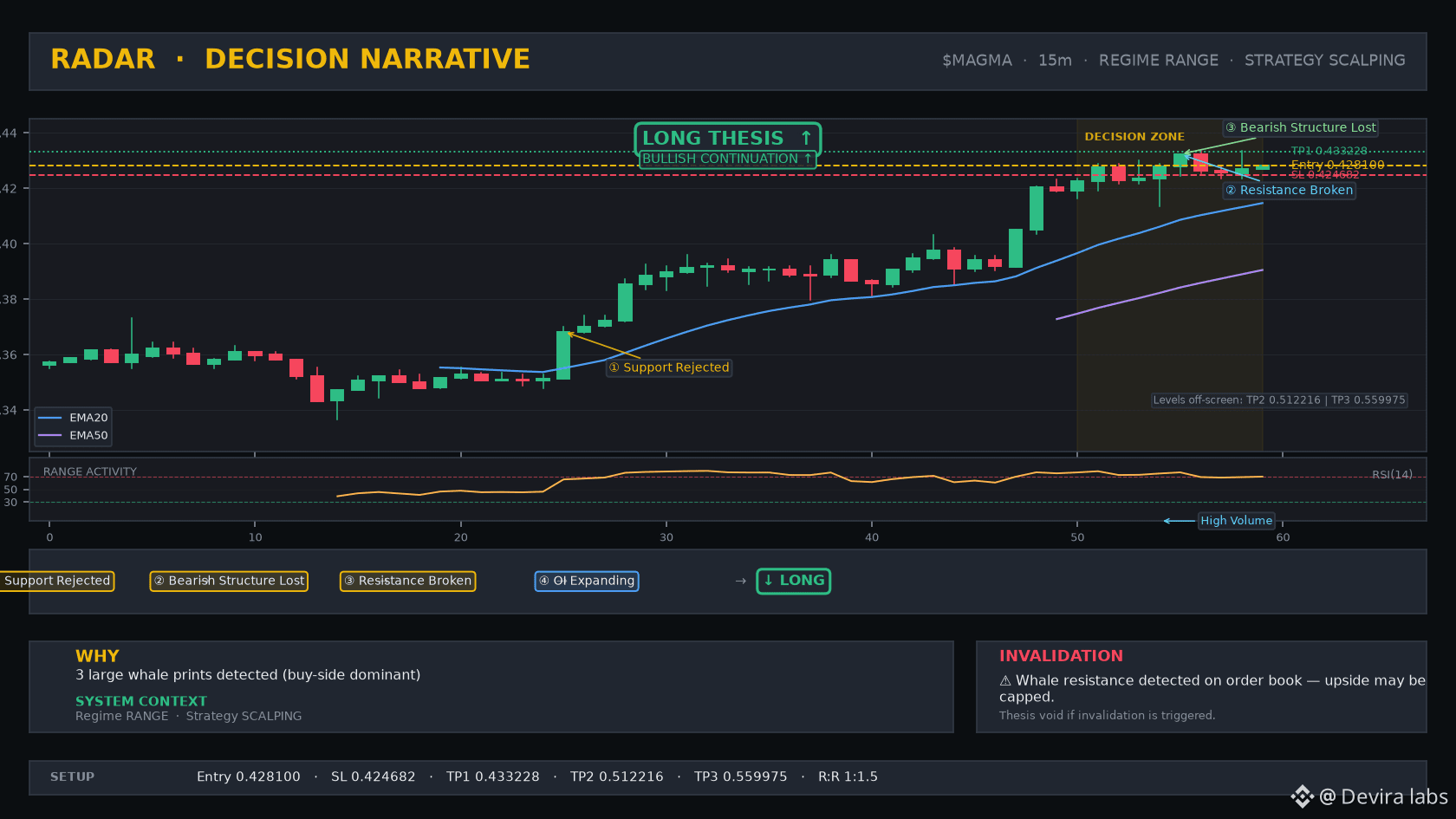
Task: Click the 30 tick on the x-axis
Action: pos(666,537)
